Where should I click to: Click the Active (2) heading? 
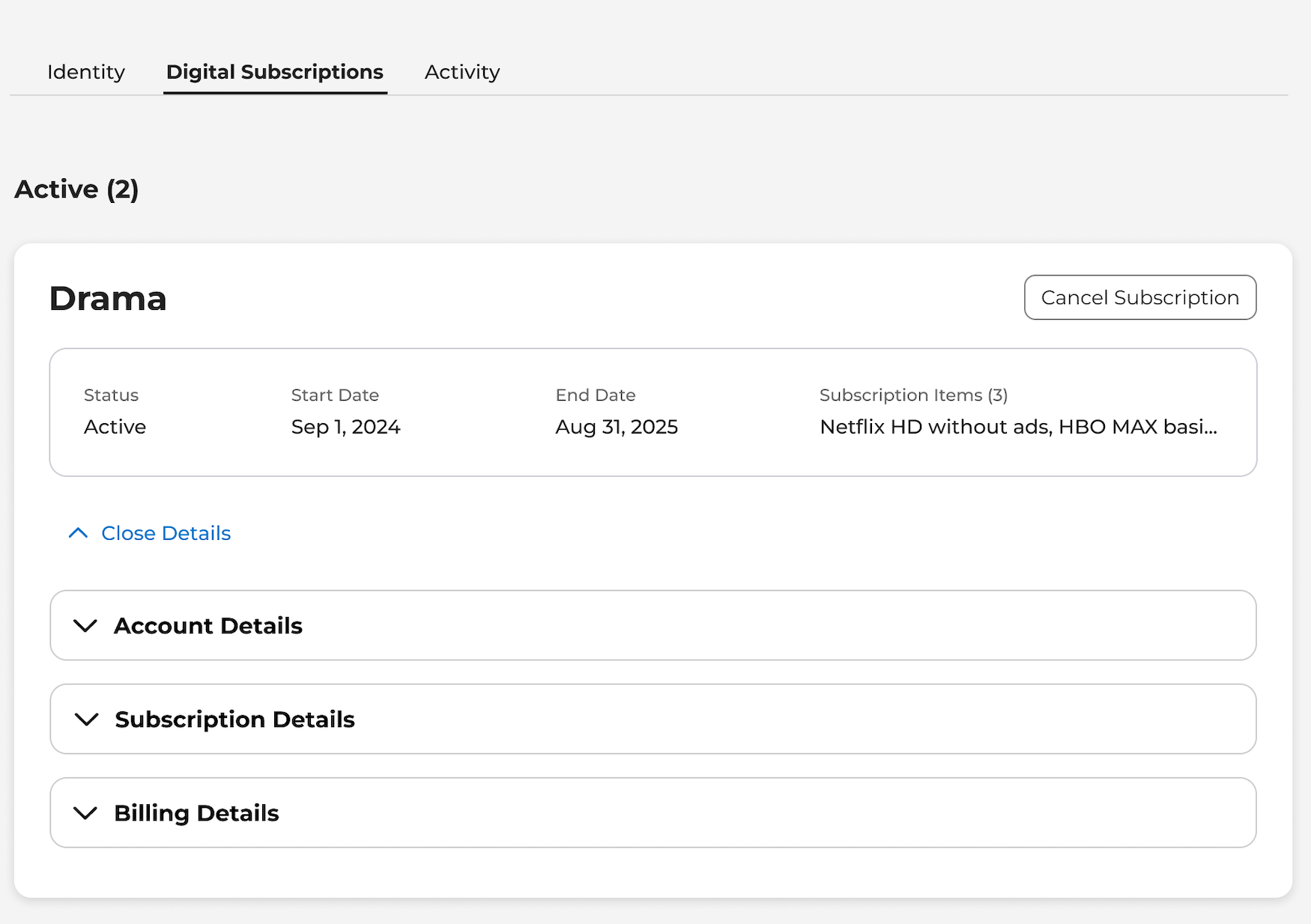tap(76, 189)
